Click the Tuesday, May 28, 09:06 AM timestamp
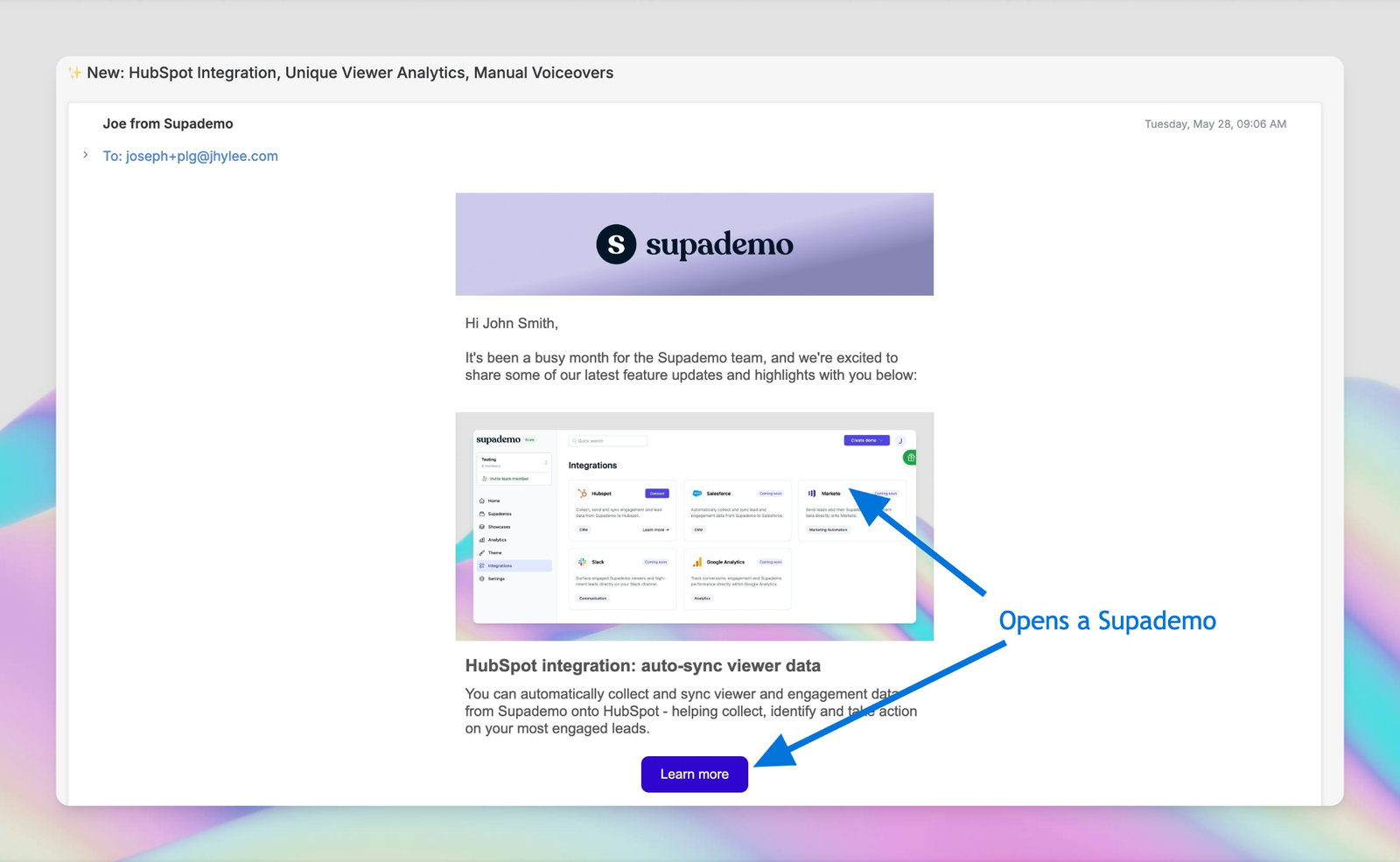 click(1215, 124)
